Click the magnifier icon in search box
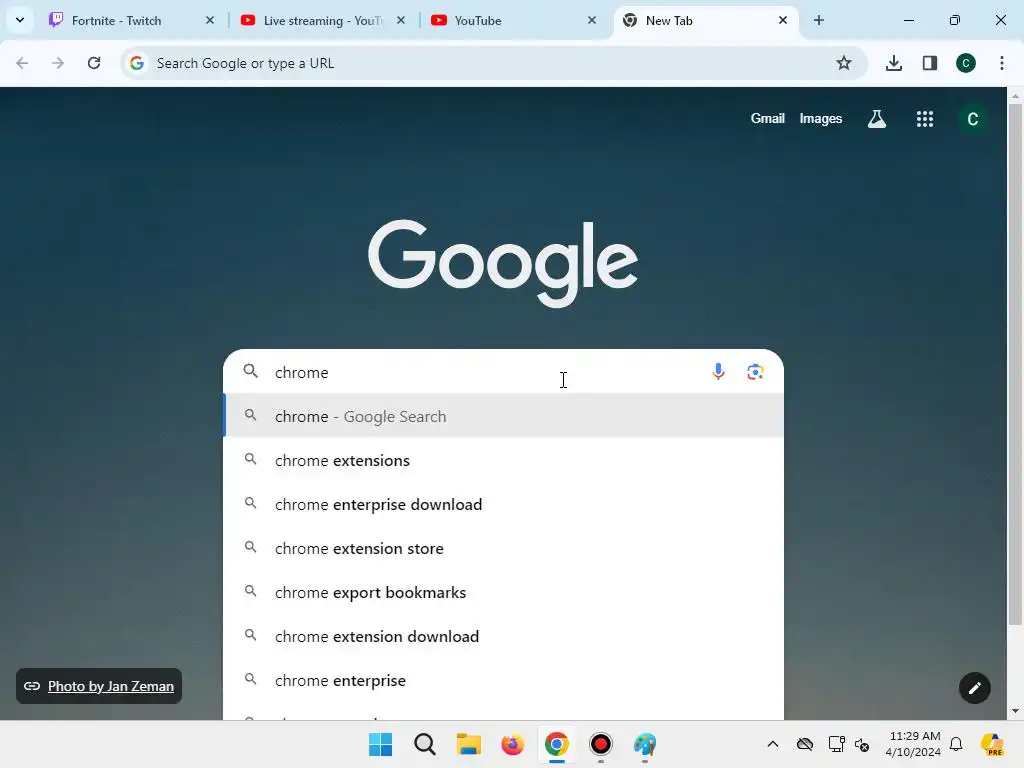1024x768 pixels. tap(251, 372)
